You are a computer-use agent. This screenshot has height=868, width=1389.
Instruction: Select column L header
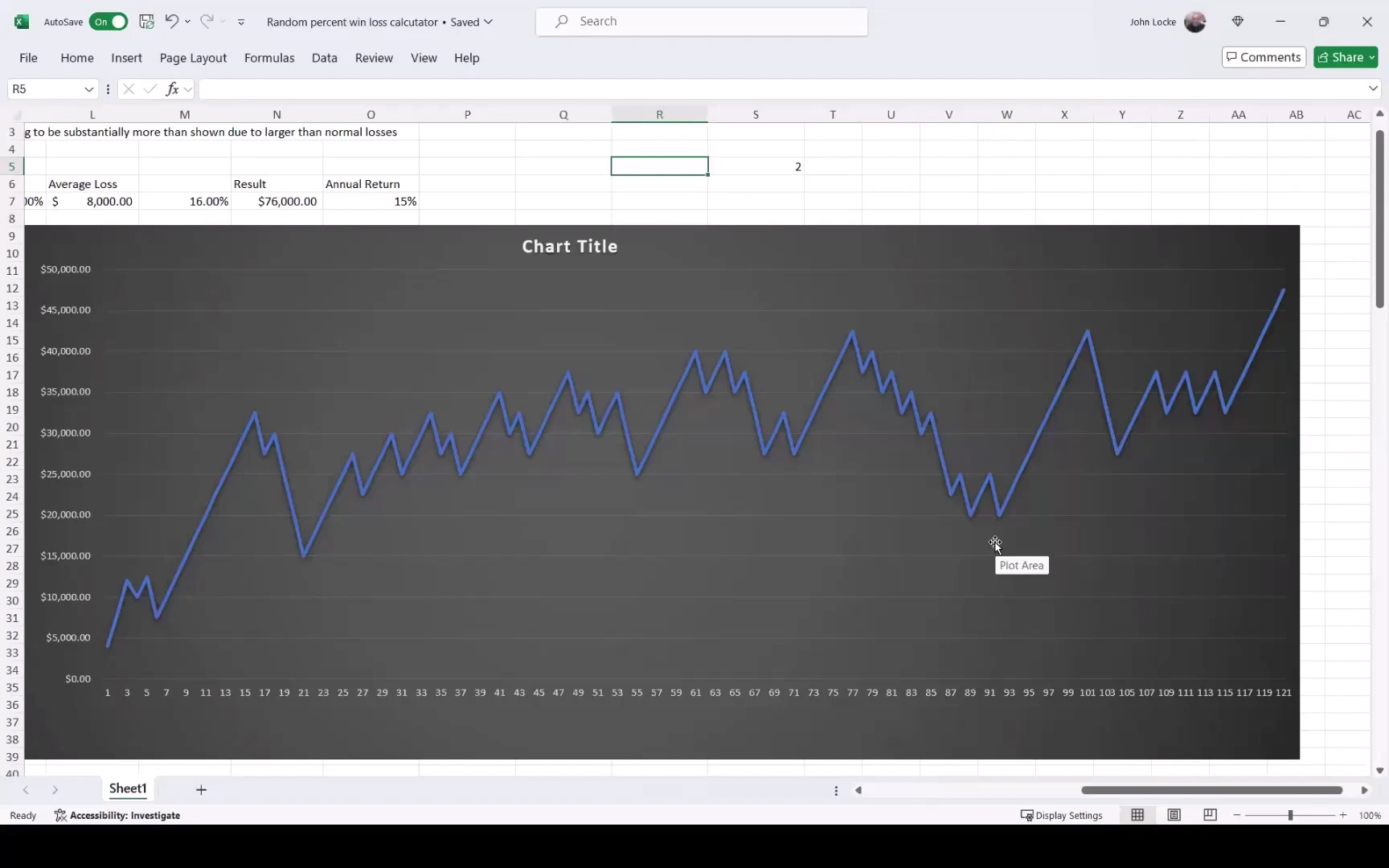(92, 115)
